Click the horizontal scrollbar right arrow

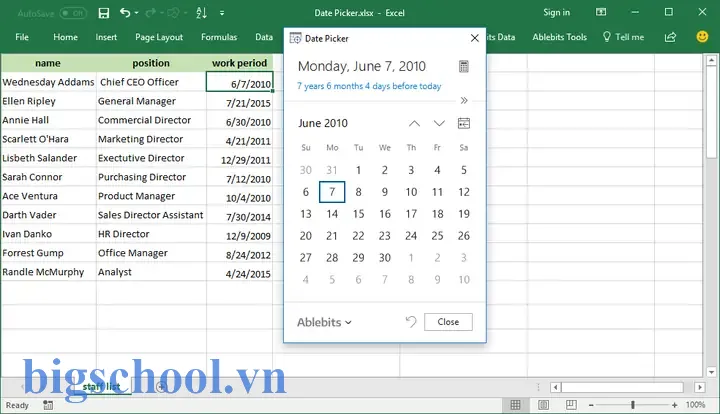click(699, 387)
